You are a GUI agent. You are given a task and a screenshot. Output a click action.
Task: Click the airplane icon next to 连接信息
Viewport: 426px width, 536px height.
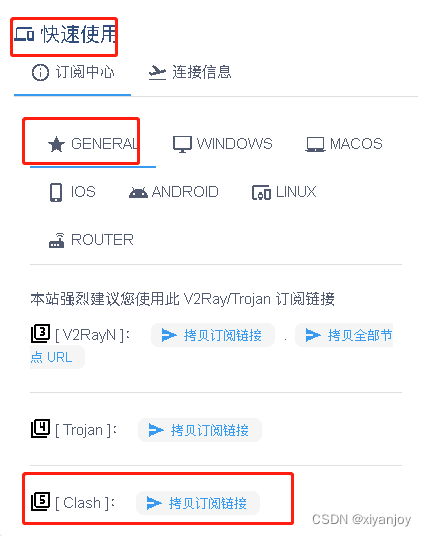pyautogui.click(x=157, y=72)
